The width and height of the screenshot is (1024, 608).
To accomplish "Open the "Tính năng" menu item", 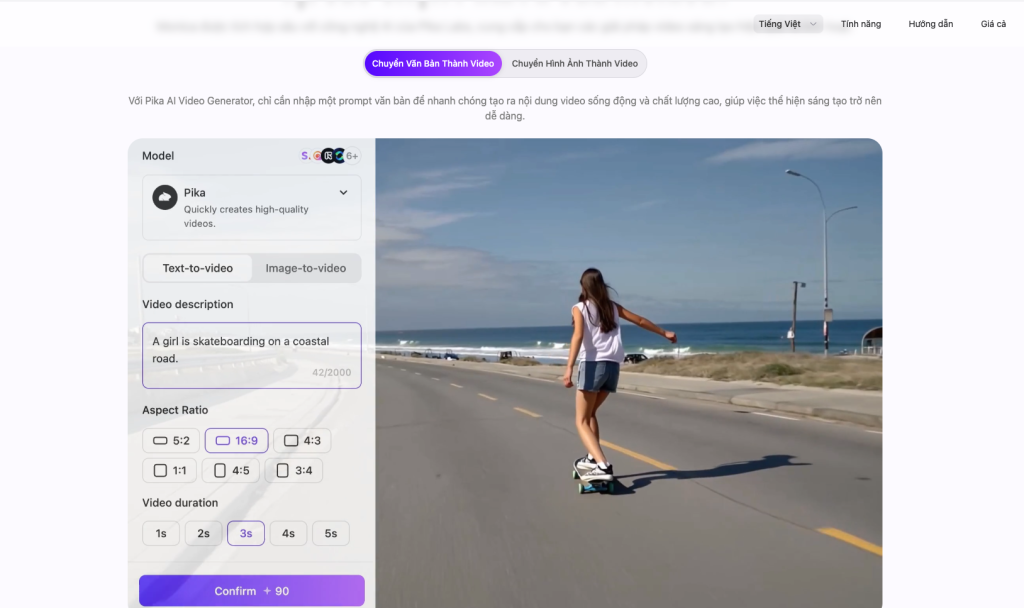I will click(x=860, y=23).
